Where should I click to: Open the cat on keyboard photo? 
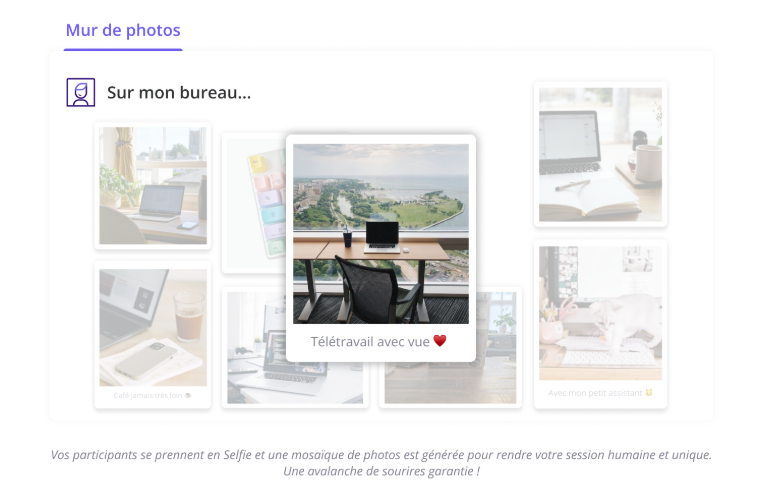600,313
